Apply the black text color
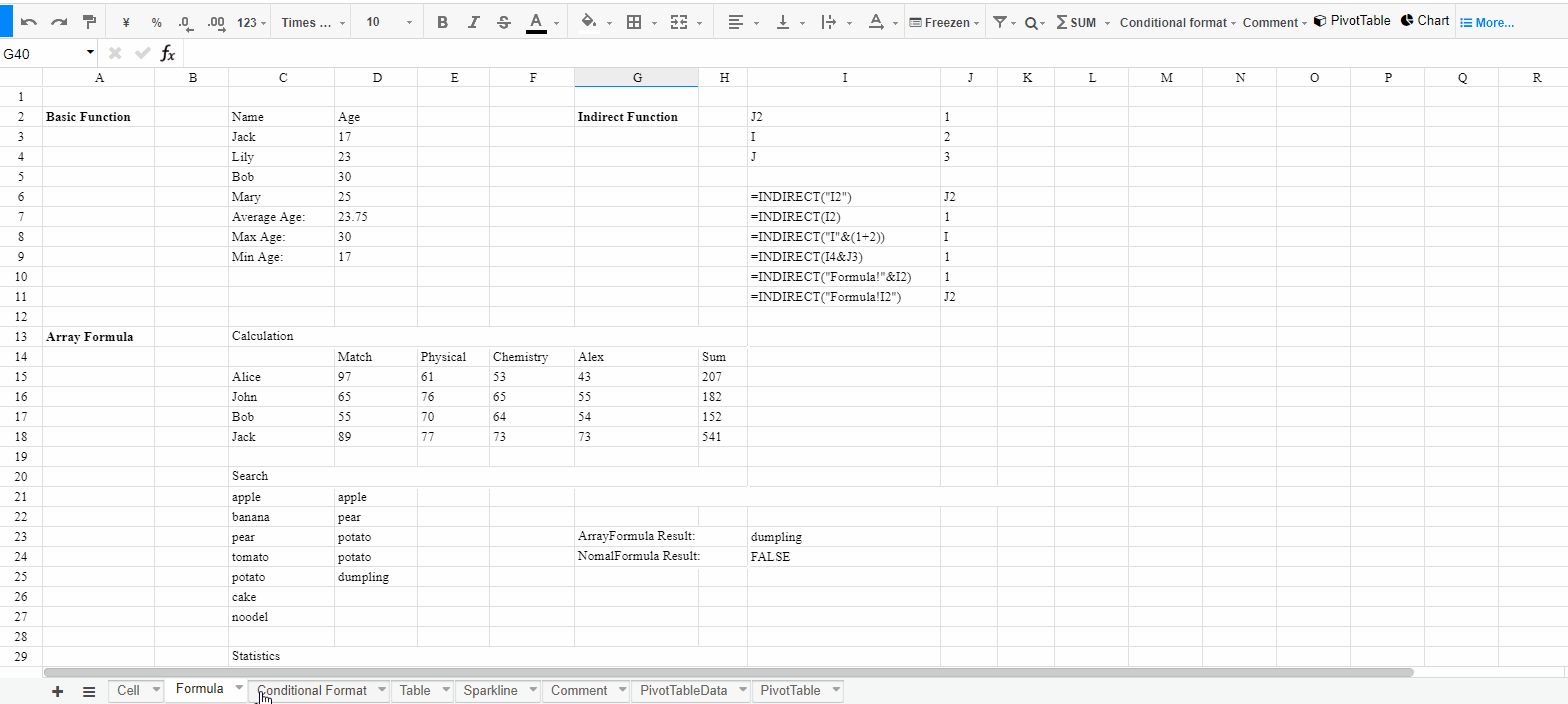 (x=536, y=22)
